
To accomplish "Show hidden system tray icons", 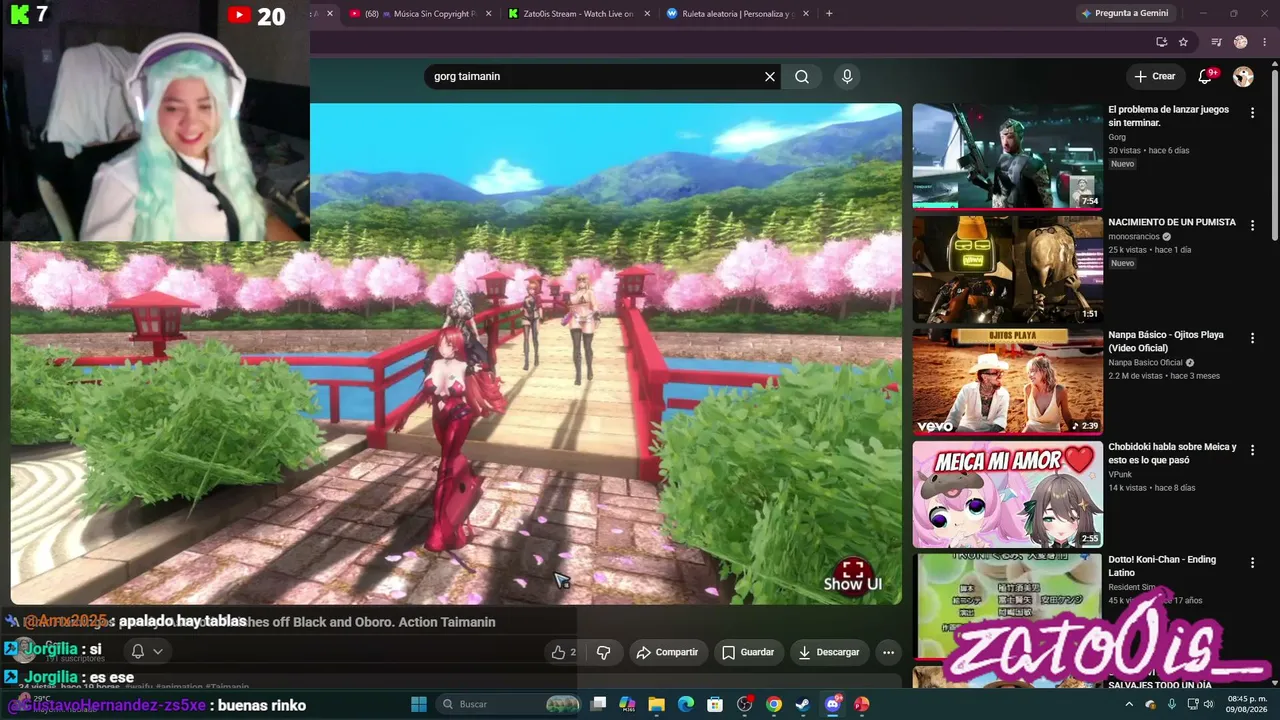I will pos(1130,704).
